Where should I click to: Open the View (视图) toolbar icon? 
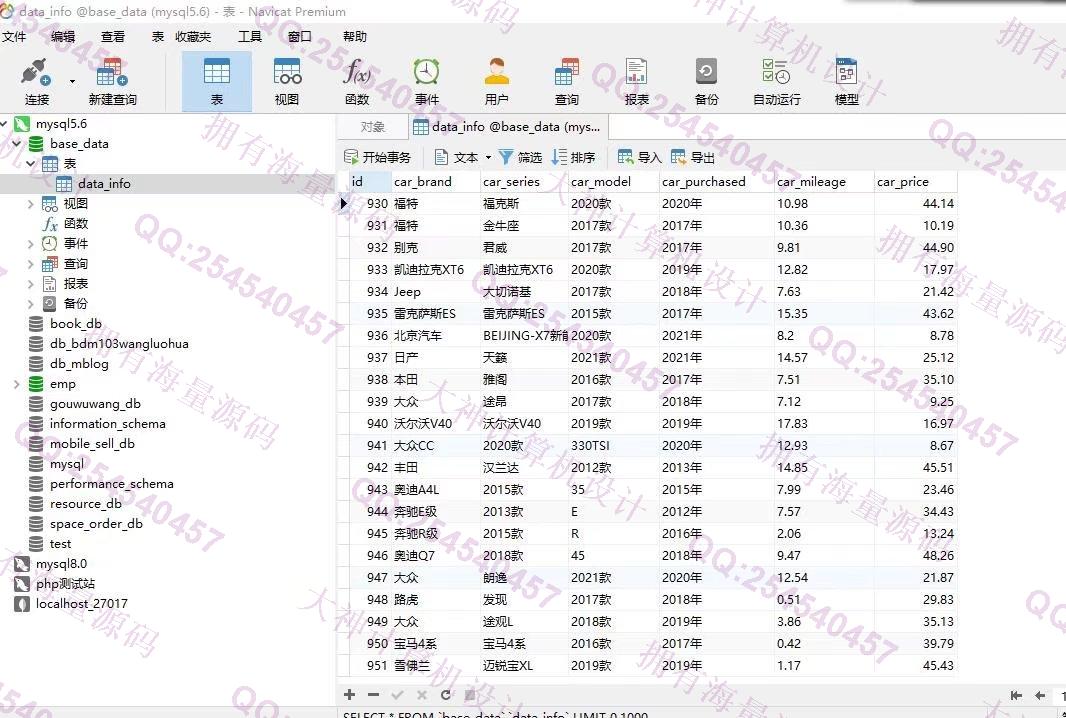click(287, 81)
